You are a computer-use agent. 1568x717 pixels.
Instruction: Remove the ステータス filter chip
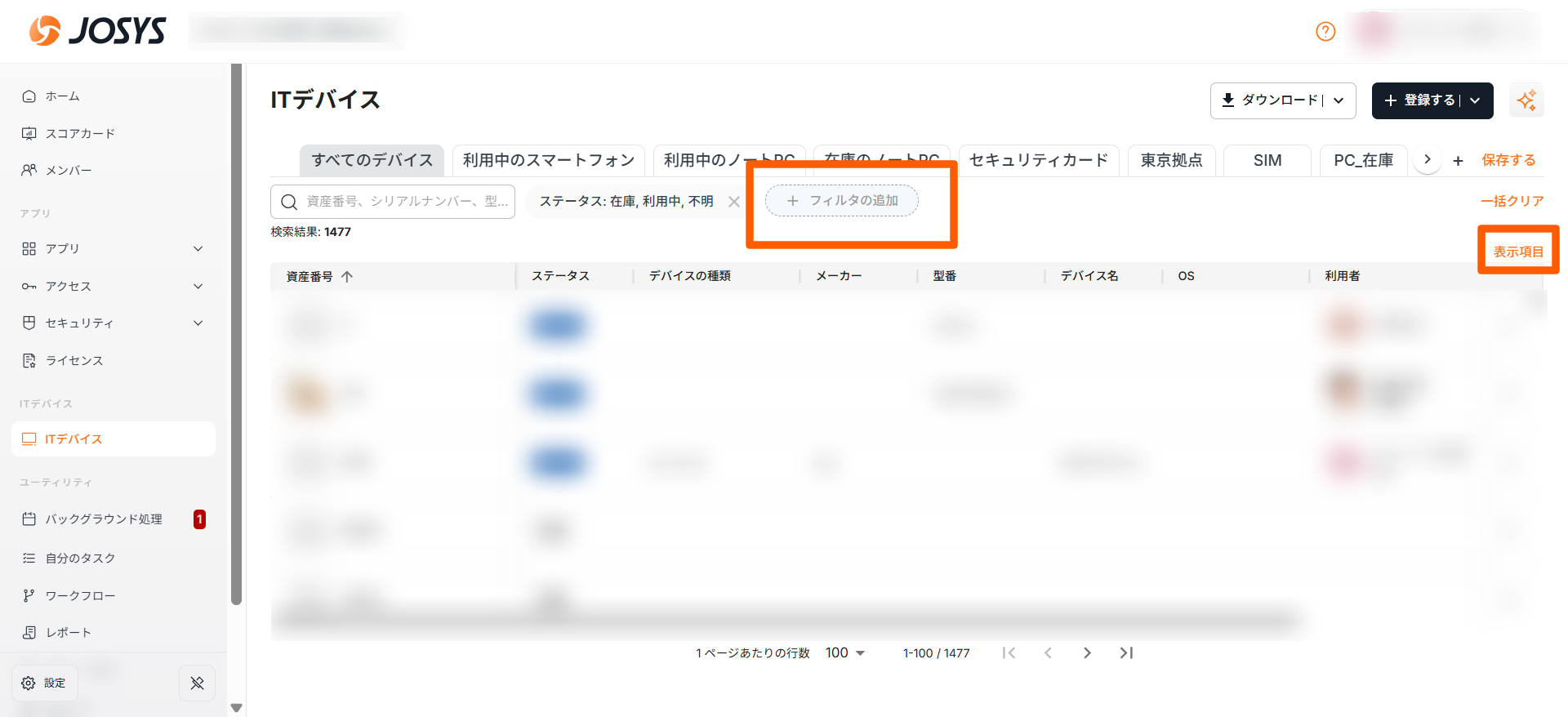(733, 202)
